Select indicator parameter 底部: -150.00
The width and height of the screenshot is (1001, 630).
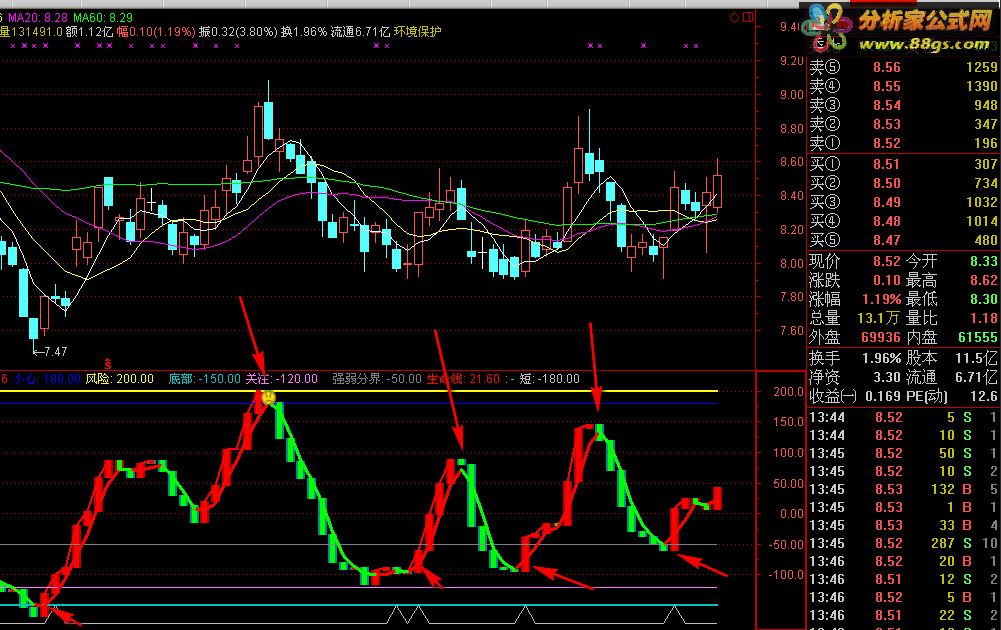[x=204, y=379]
